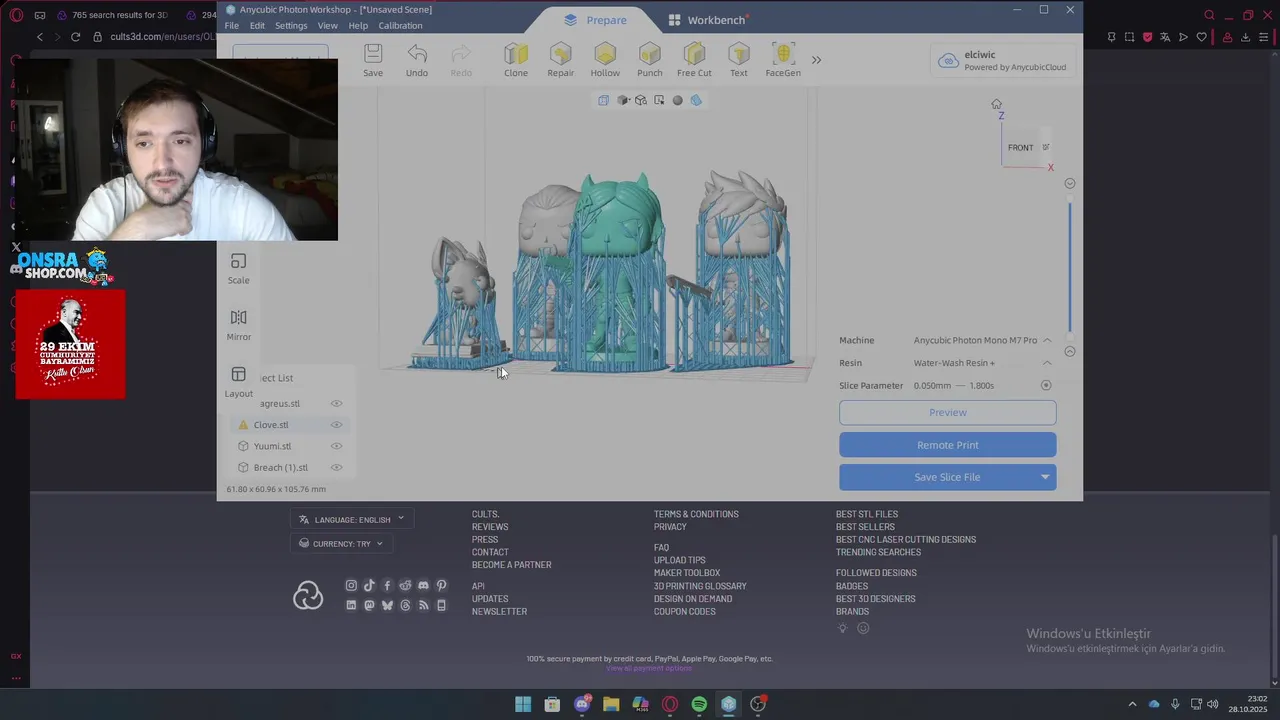Viewport: 1280px width, 720px height.
Task: Select Breach (1).stl in the object list
Action: [x=281, y=467]
